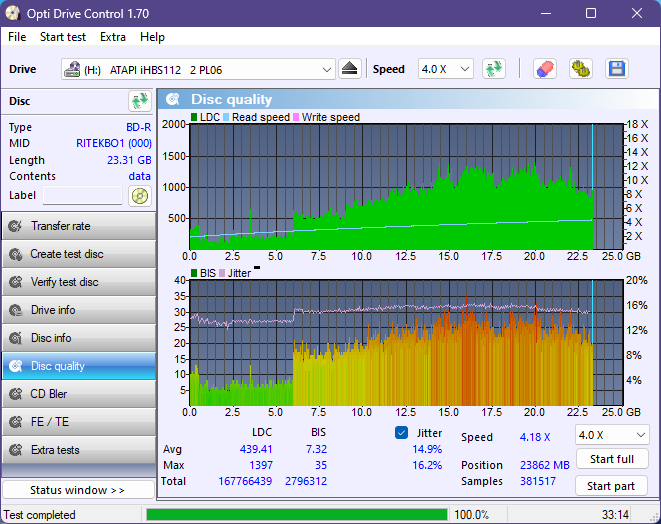The image size is (661, 524).
Task: Open the drive selection dropdown
Action: 326,70
